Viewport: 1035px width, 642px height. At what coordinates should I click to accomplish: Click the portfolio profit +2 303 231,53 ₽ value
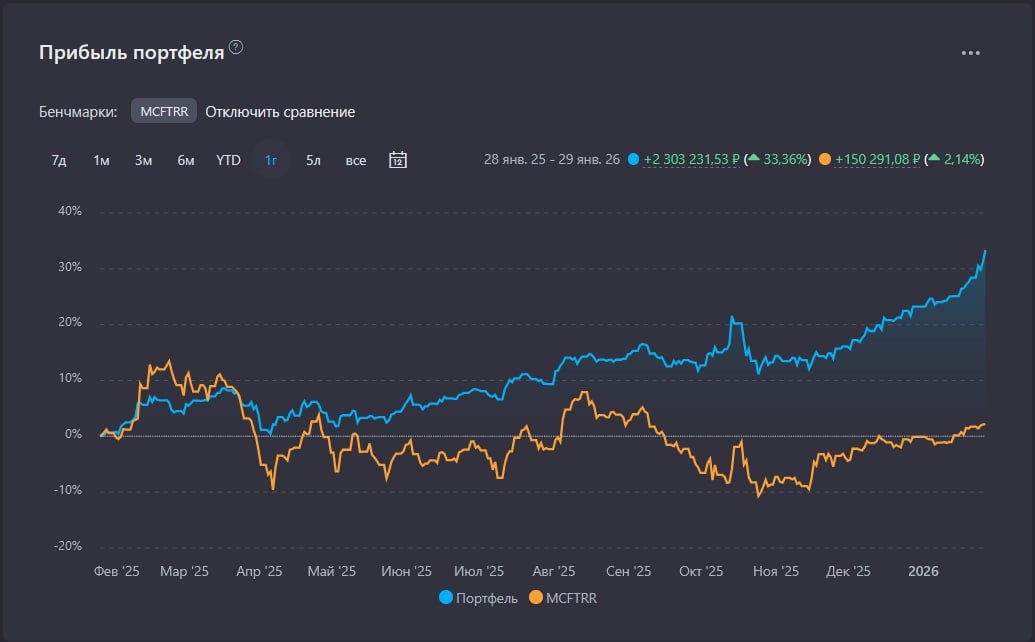(691, 159)
